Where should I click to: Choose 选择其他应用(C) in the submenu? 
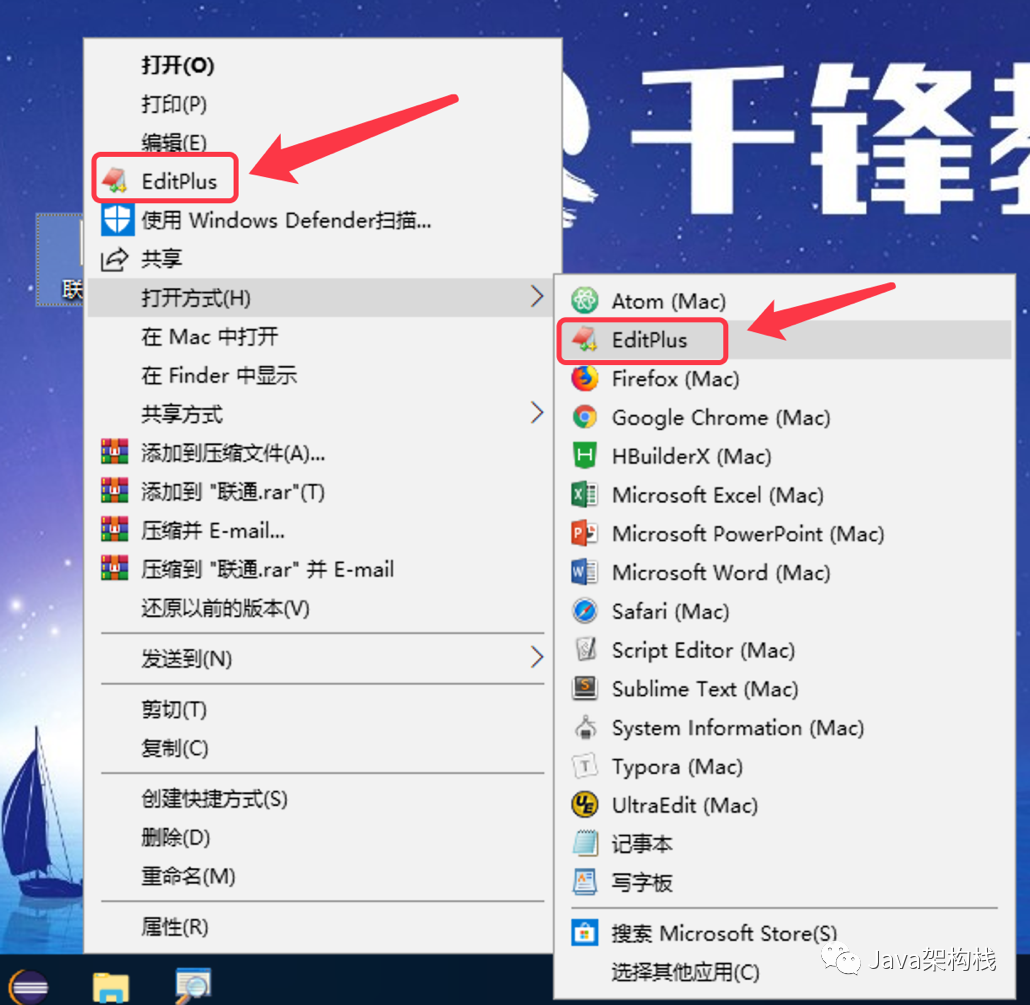tap(685, 972)
